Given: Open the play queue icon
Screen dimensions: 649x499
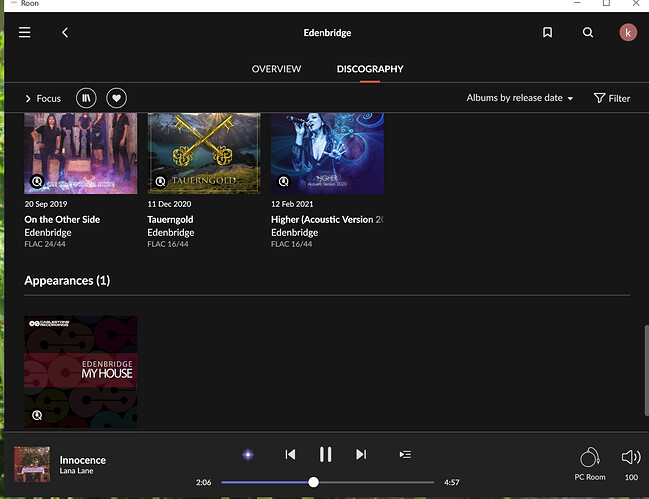Looking at the screenshot, I should click(405, 455).
